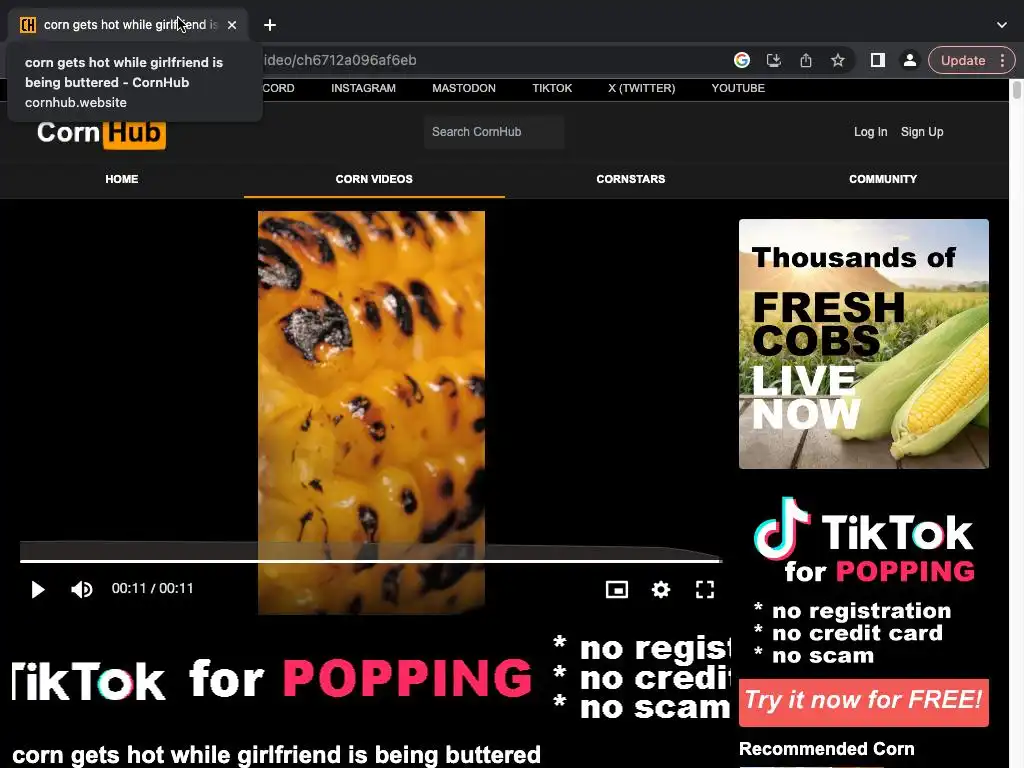This screenshot has width=1024, height=768.
Task: Click the 00:11 / 00:11 time display
Action: click(x=153, y=588)
